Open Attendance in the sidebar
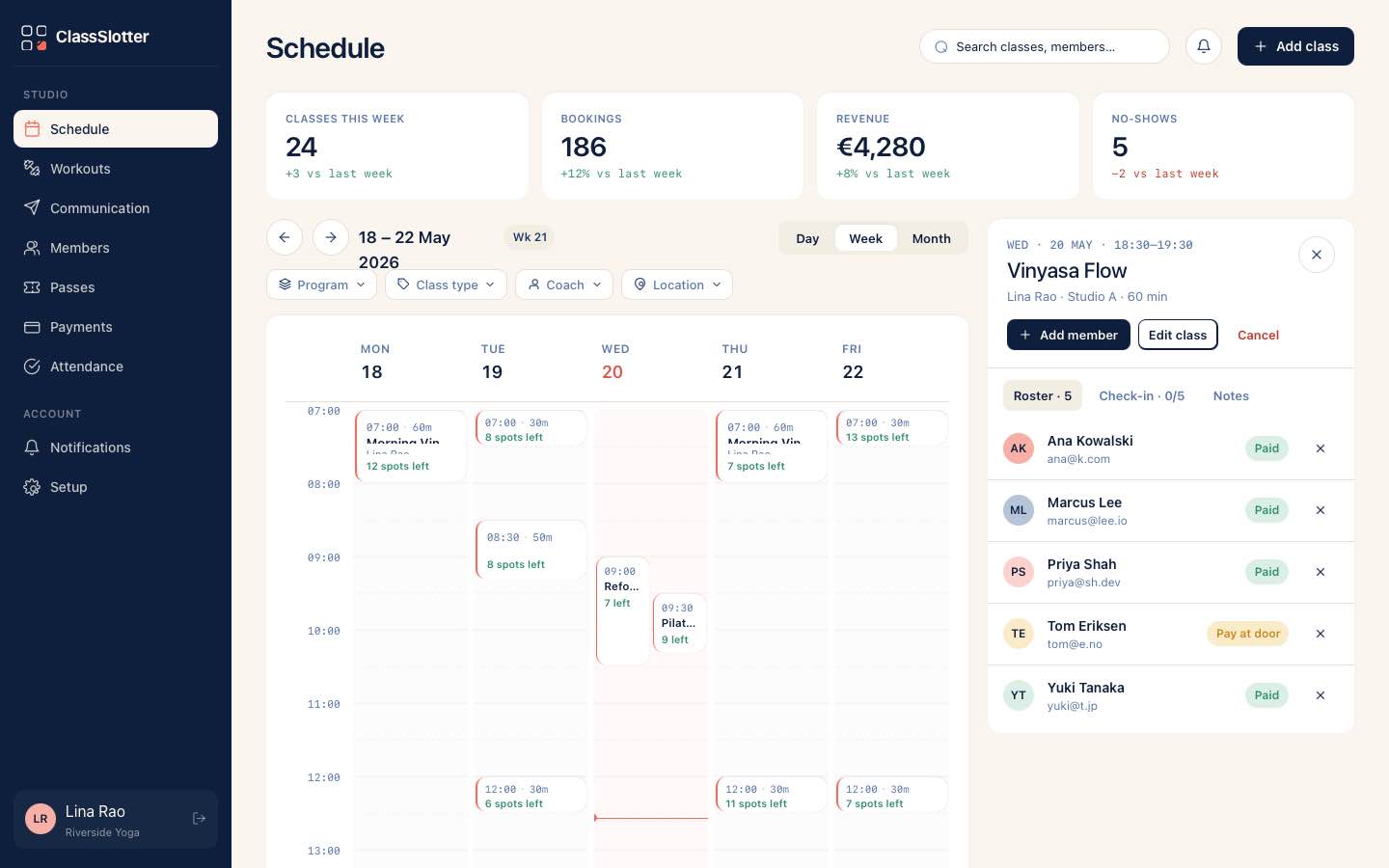Screen dimensions: 1389x868 coord(116,366)
